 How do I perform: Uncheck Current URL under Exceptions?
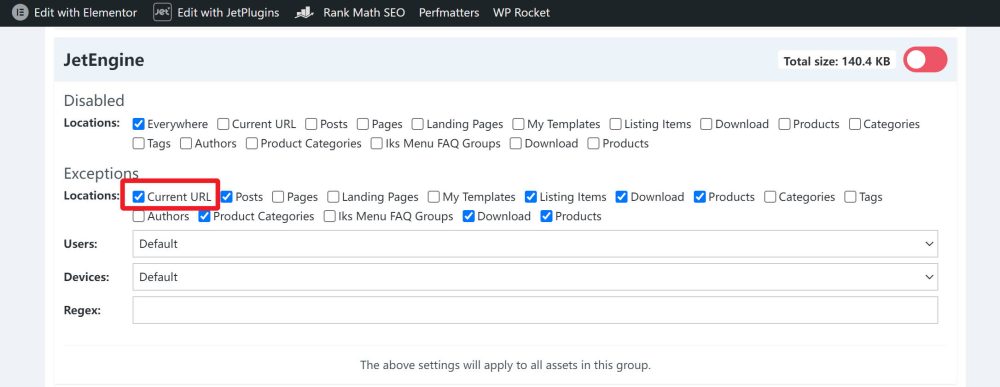tap(138, 197)
